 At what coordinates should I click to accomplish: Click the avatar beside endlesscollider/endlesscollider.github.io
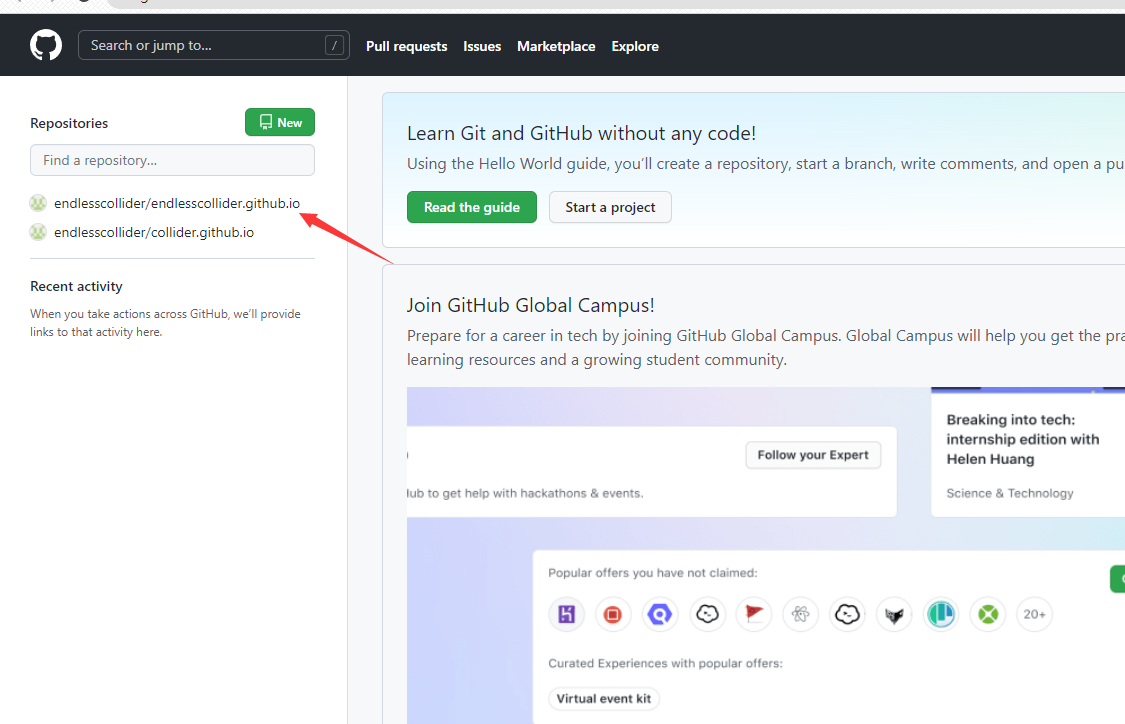(x=38, y=203)
